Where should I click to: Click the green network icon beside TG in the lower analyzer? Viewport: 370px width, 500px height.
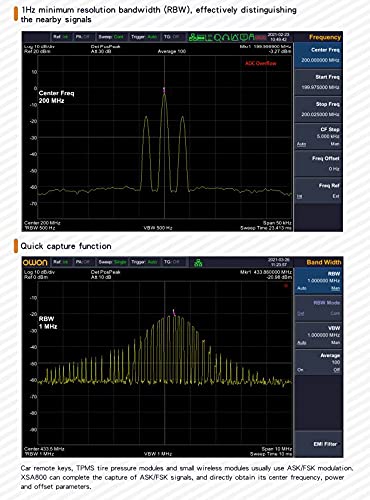coord(198,263)
